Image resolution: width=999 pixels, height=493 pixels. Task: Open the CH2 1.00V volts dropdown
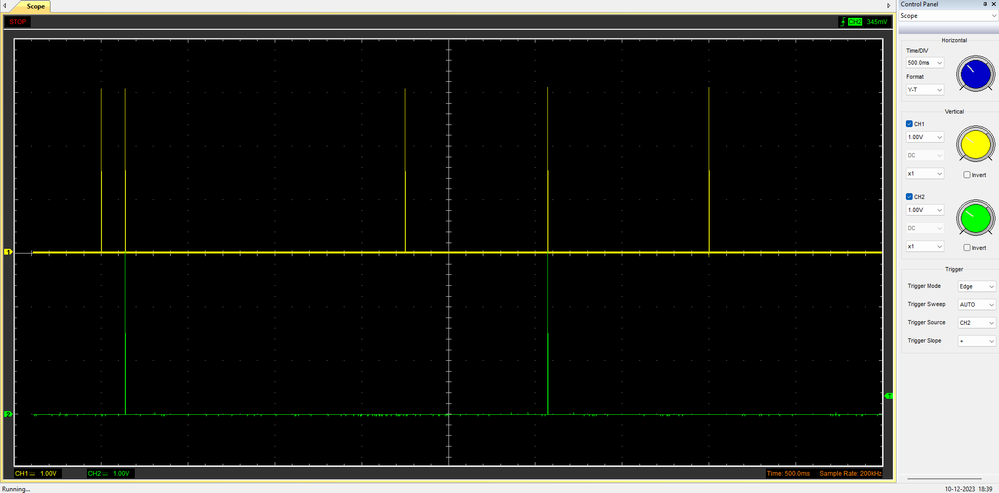pos(925,210)
